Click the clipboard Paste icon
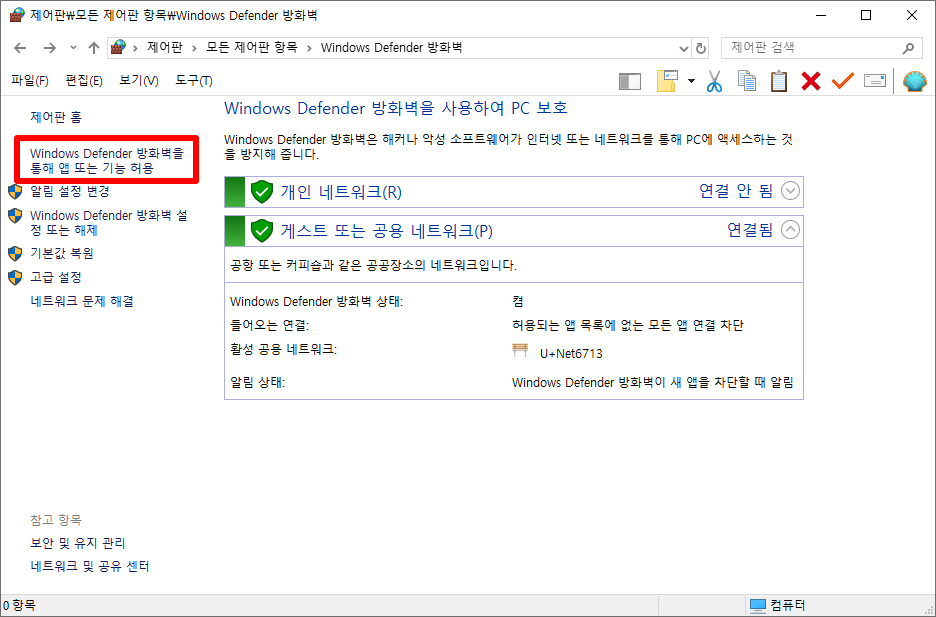 point(778,81)
